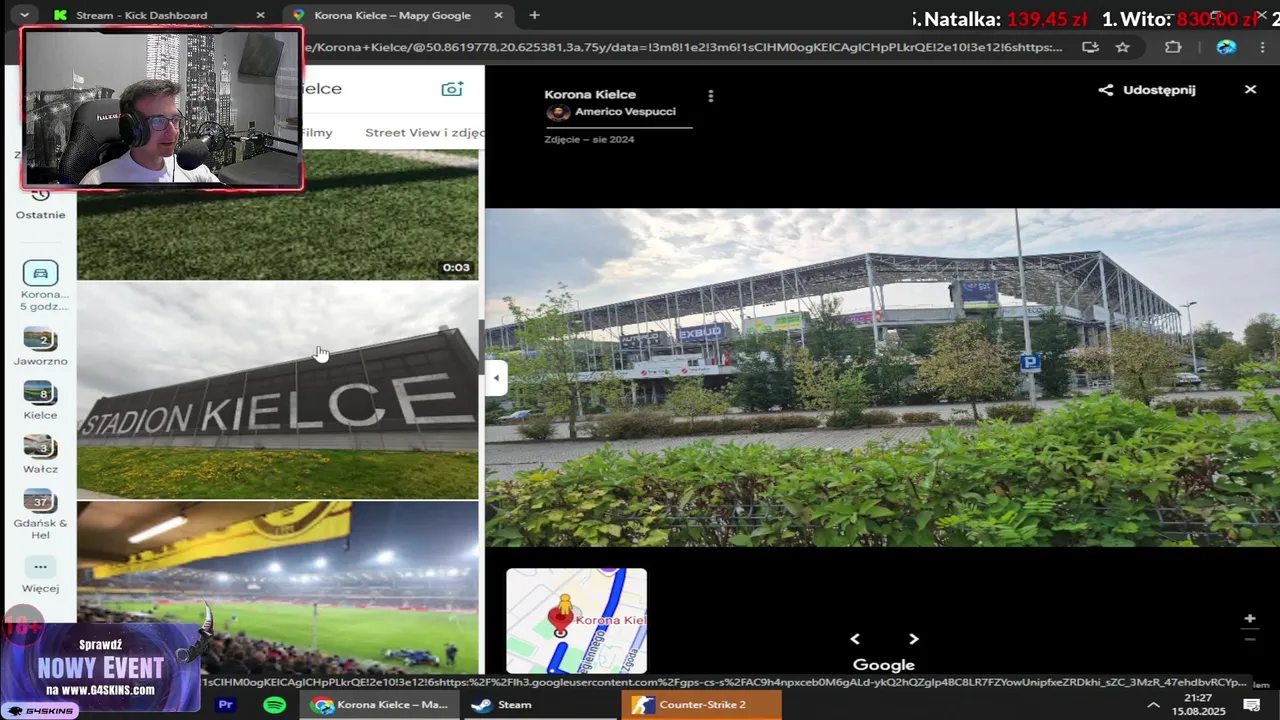Click the Zdjęcie – sie 2024 date text
The image size is (1280, 720).
pos(589,139)
